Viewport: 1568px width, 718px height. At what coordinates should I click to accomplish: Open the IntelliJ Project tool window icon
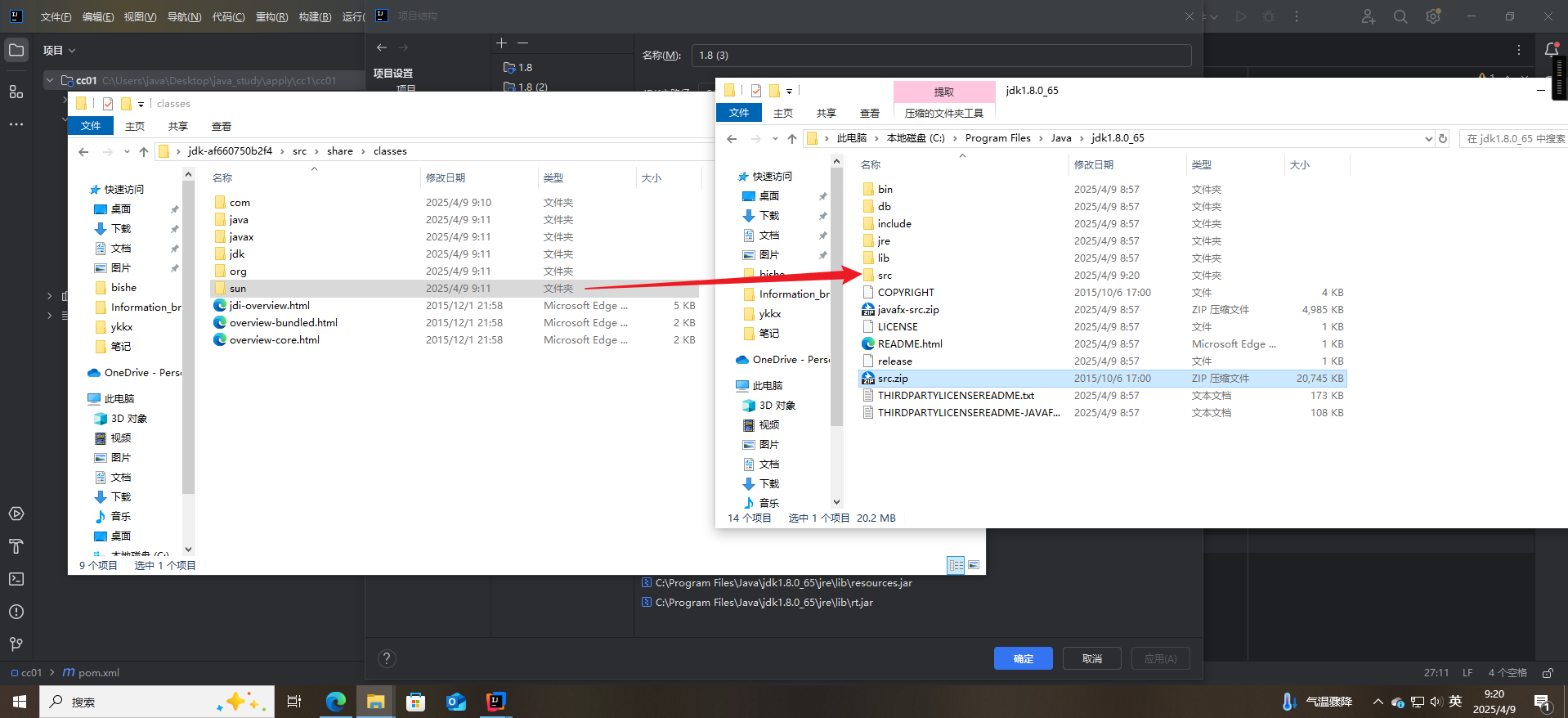click(16, 51)
